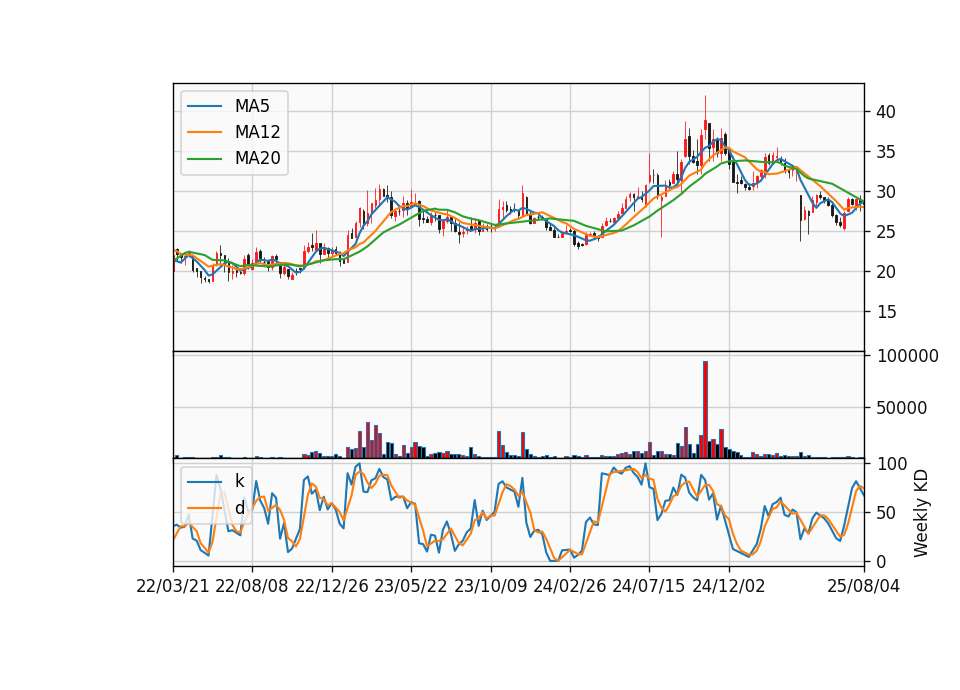Click the MA5 legend label

point(252,106)
